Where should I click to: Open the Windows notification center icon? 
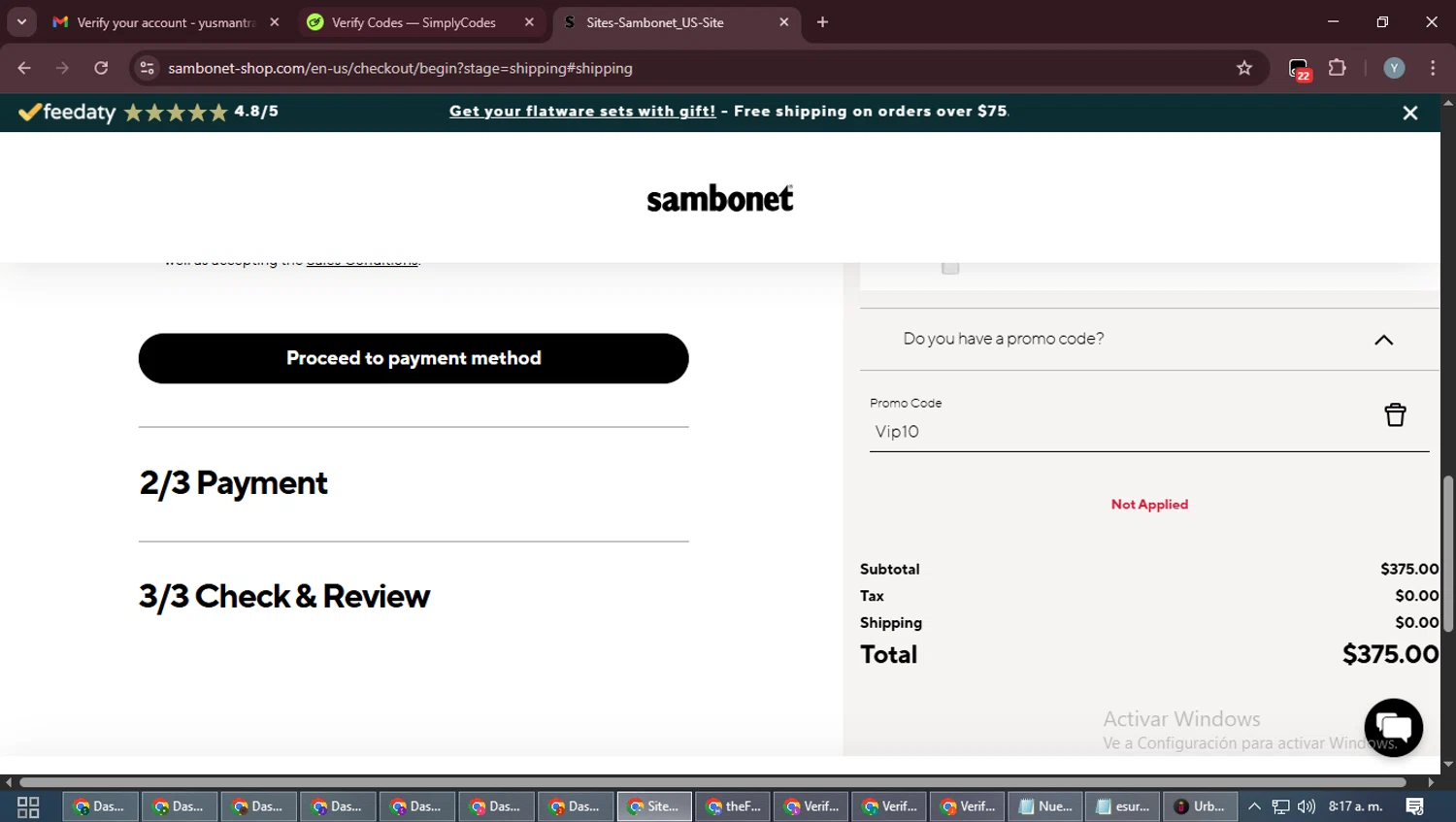[1415, 806]
